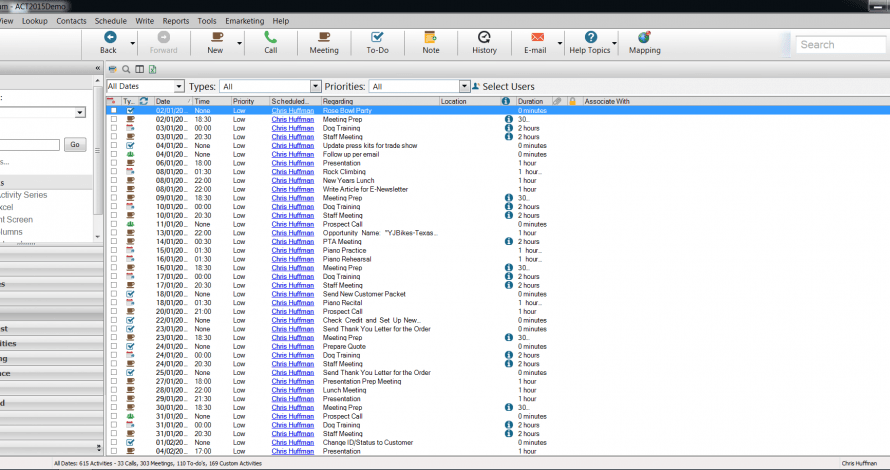Expand the Types filter dropdown
This screenshot has height=470, width=890.
316,86
